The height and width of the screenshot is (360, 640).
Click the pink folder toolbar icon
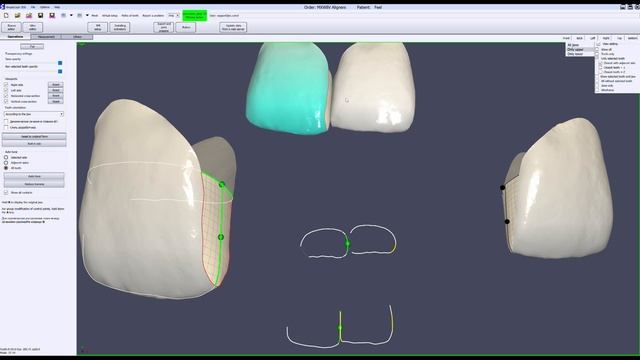tap(29, 16)
